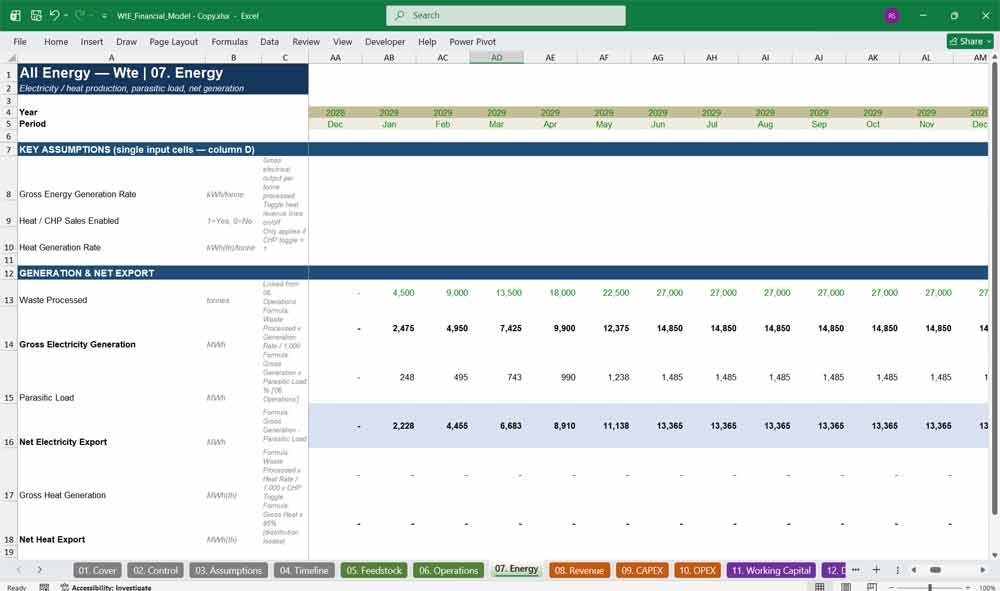Click the zoom out minus button

[x=892, y=587]
